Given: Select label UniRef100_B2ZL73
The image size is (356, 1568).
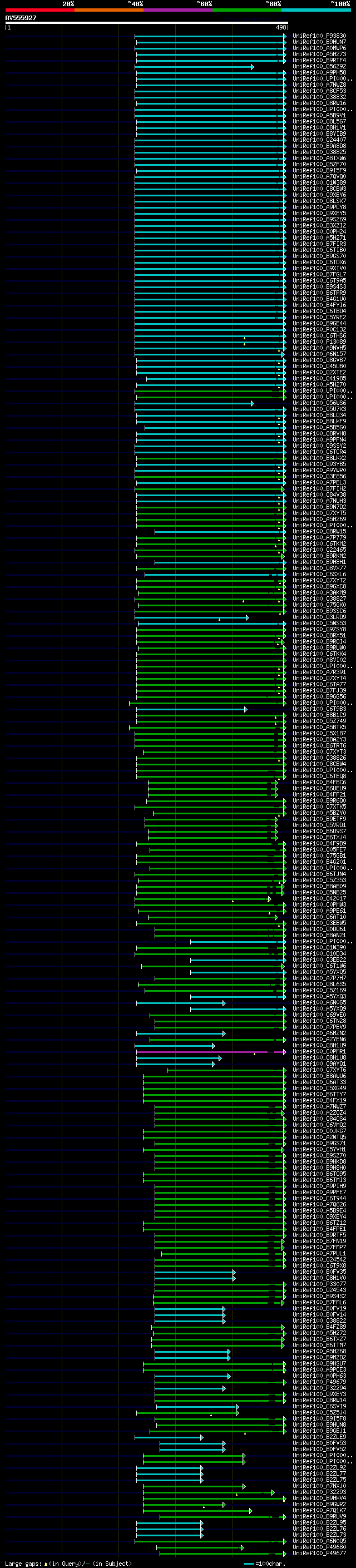Looking at the screenshot, I should 319,1535.
